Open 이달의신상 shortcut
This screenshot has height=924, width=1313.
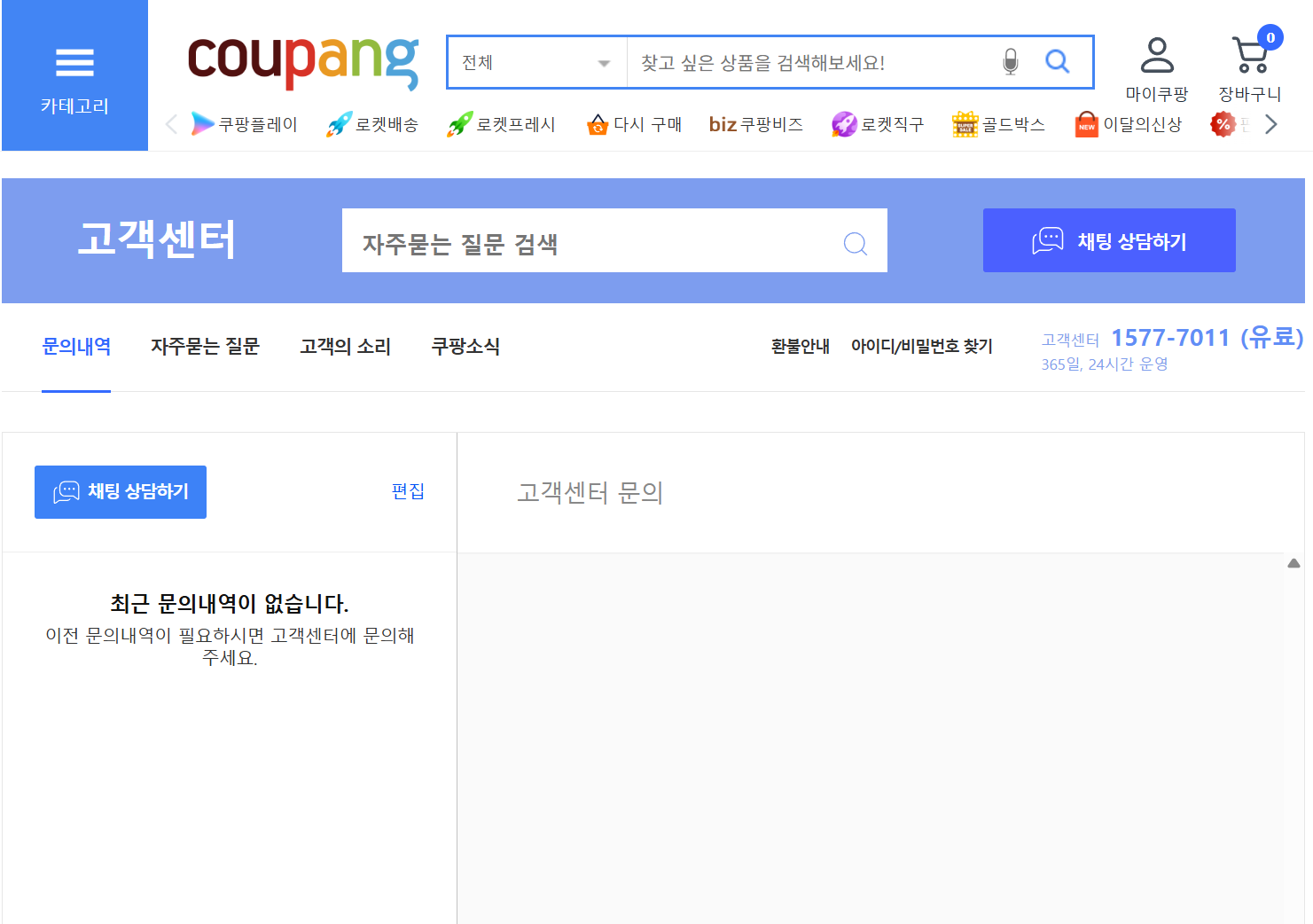pyautogui.click(x=1128, y=124)
